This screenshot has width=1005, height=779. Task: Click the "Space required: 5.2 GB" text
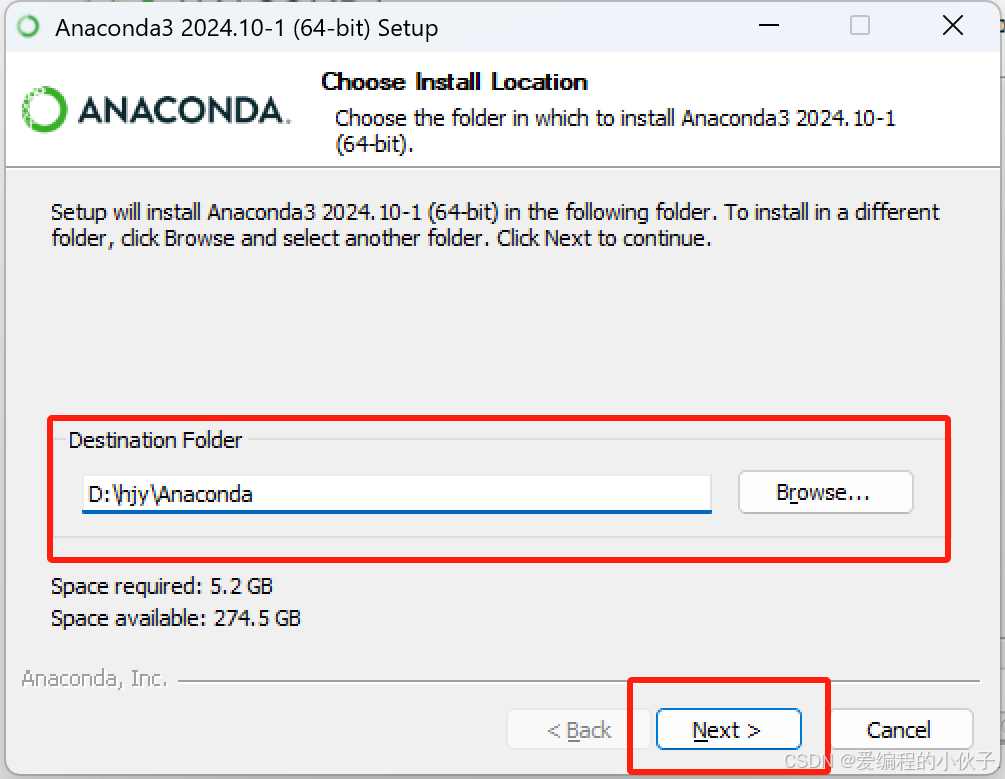162,586
